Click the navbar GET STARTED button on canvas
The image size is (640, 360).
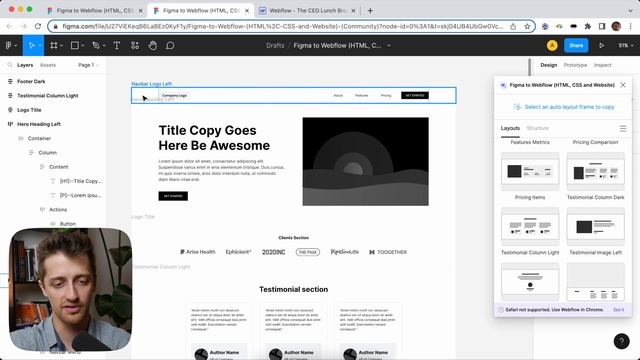pyautogui.click(x=415, y=95)
